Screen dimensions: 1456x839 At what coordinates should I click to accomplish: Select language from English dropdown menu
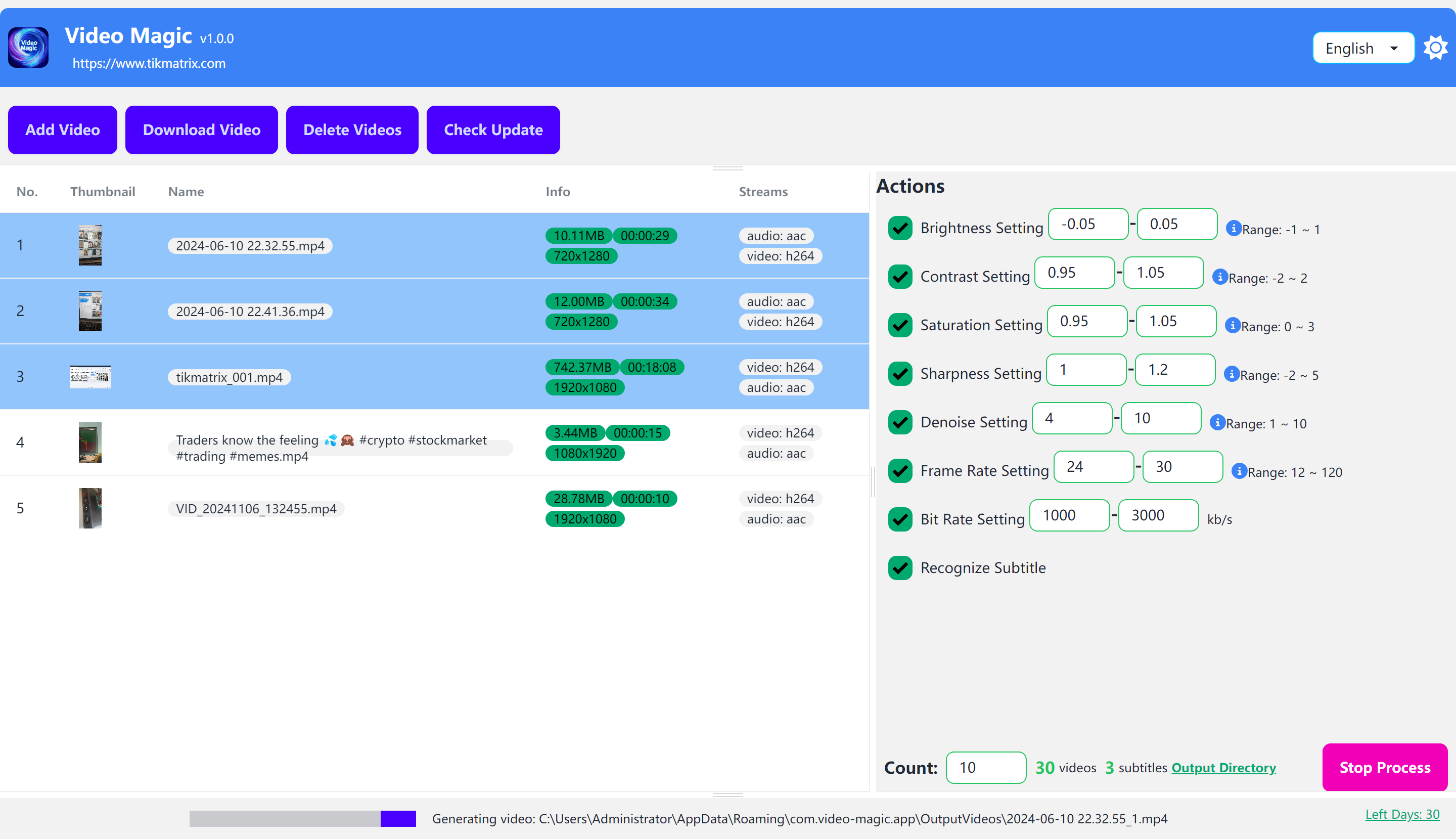click(1362, 47)
